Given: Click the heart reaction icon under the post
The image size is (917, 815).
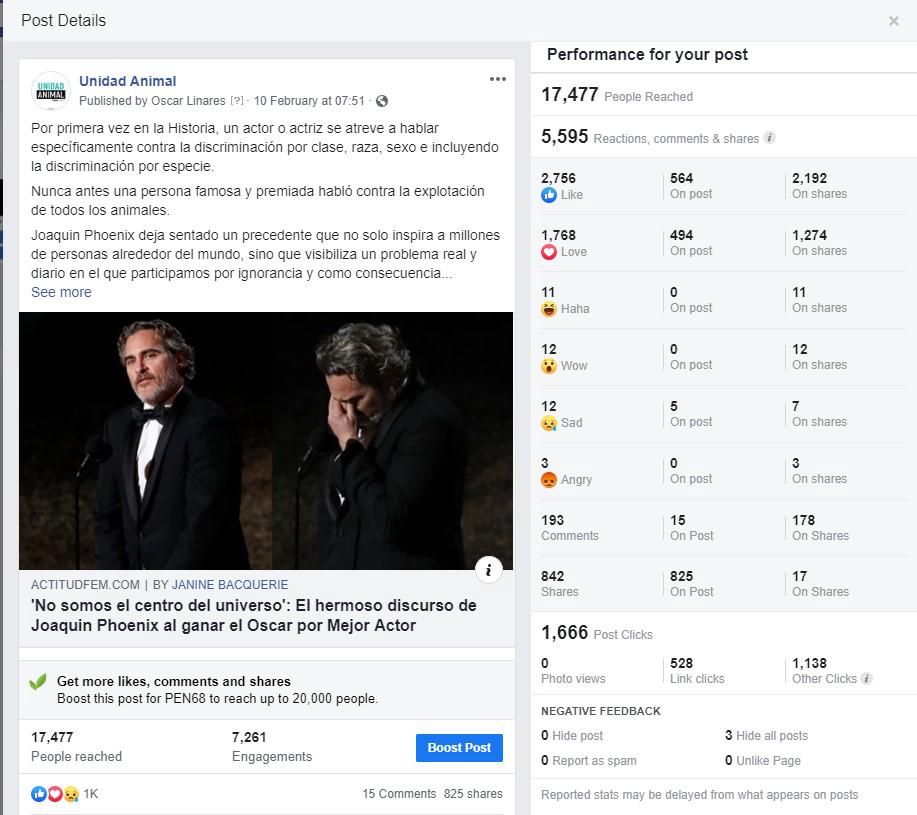Looking at the screenshot, I should coord(54,794).
